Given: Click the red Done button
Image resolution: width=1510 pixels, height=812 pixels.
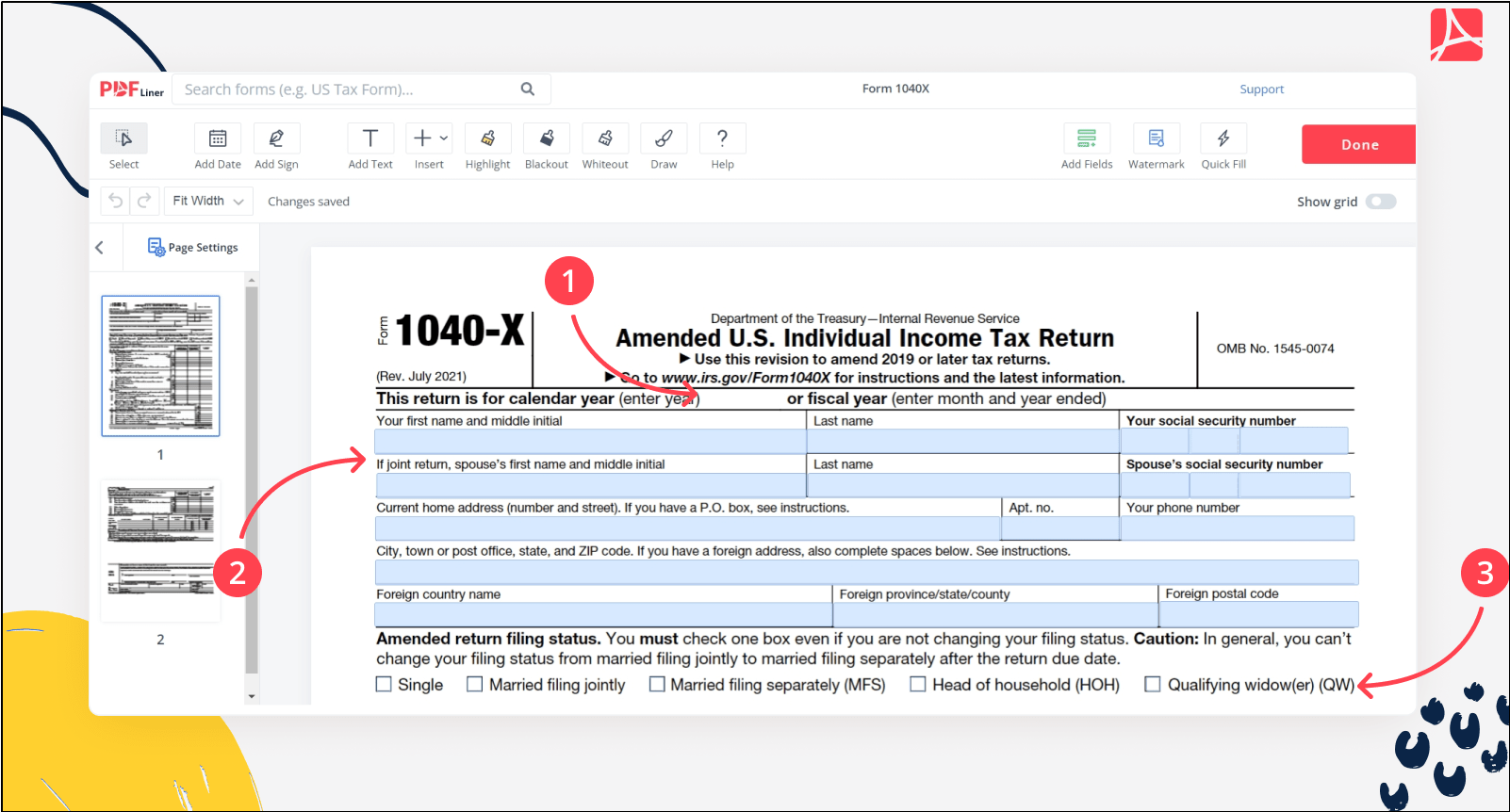Looking at the screenshot, I should 1358,144.
